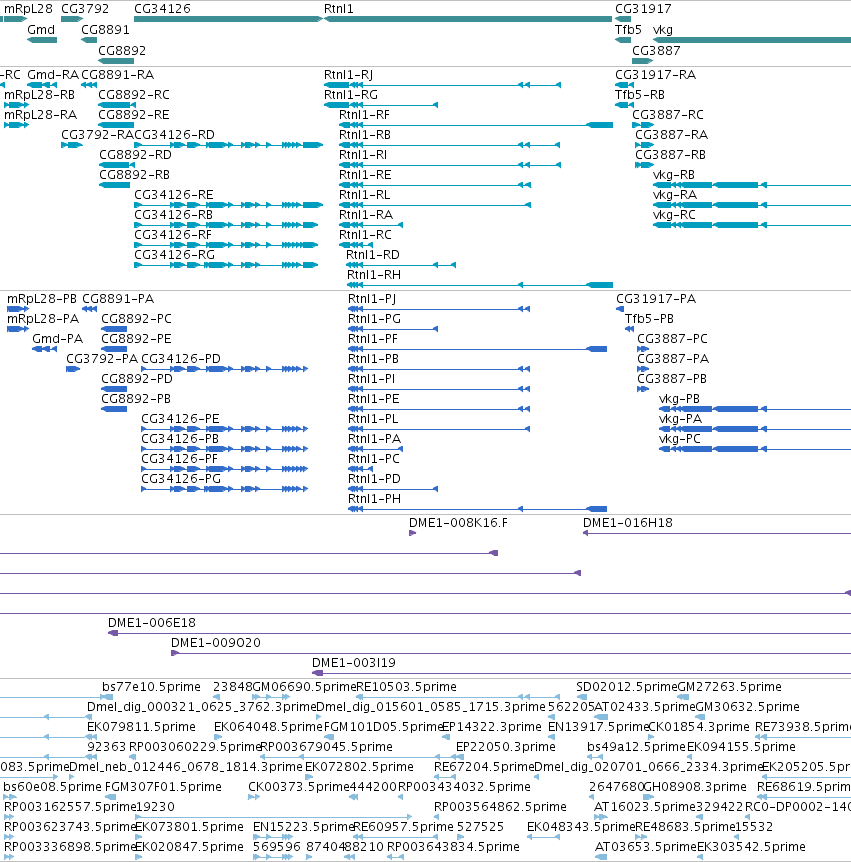Select EST CK00373.5prime
851x862 pixels.
click(299, 787)
